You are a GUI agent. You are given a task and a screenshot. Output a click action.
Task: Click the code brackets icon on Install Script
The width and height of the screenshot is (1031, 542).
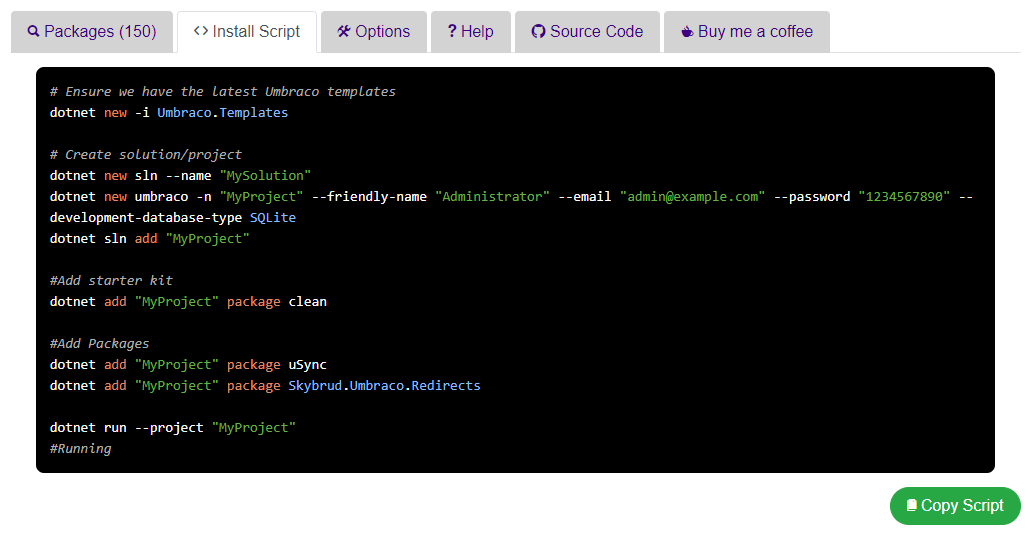point(201,31)
